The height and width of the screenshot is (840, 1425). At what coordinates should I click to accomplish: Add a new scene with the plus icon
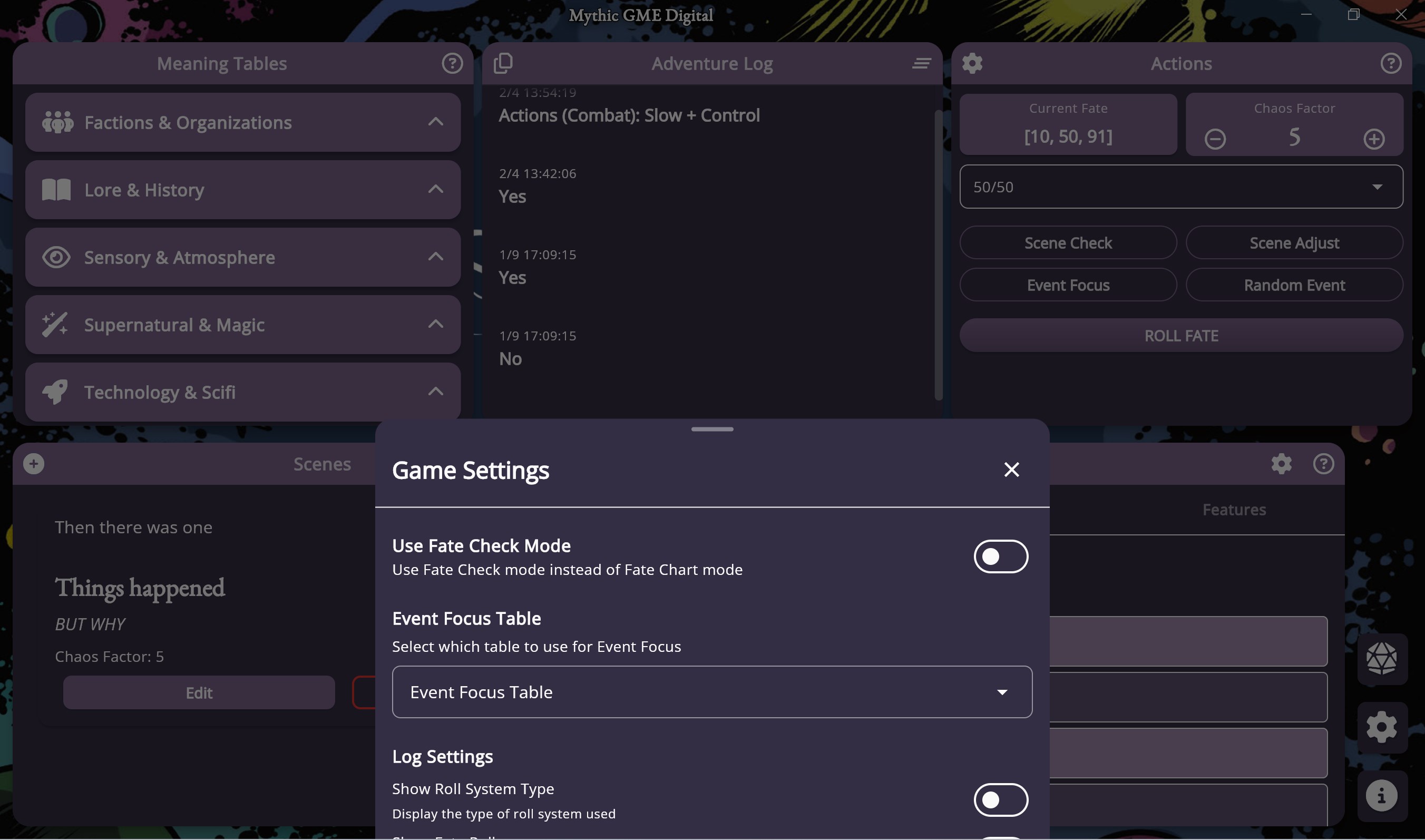click(x=33, y=463)
